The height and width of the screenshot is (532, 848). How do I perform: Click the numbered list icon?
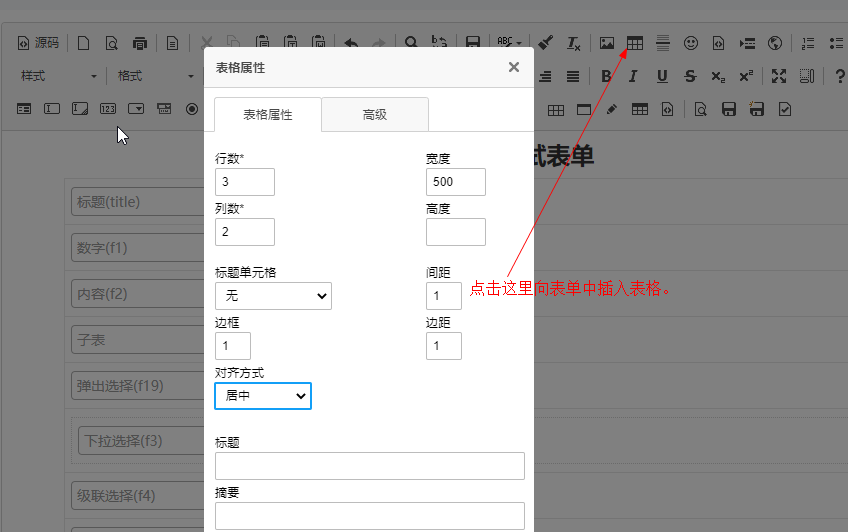pyautogui.click(x=807, y=43)
